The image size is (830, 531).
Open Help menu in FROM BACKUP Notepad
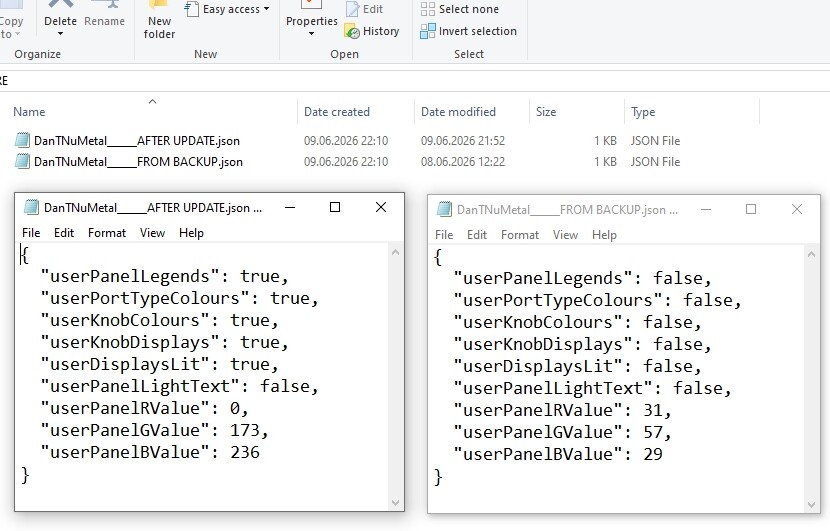click(x=604, y=235)
